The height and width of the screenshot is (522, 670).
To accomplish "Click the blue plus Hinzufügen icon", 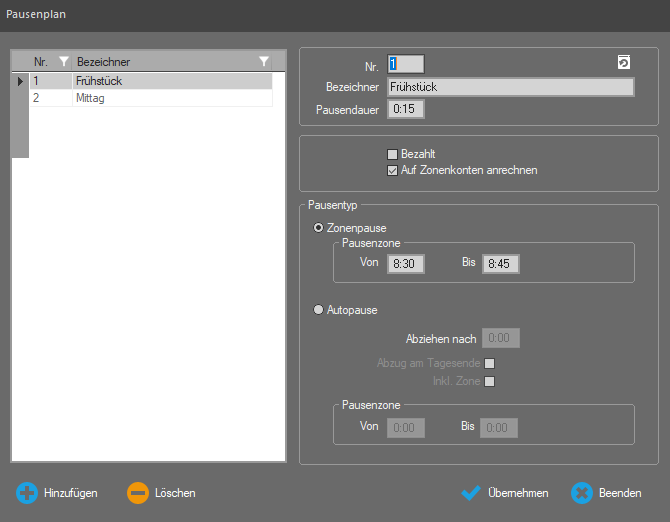I will click(x=27, y=493).
